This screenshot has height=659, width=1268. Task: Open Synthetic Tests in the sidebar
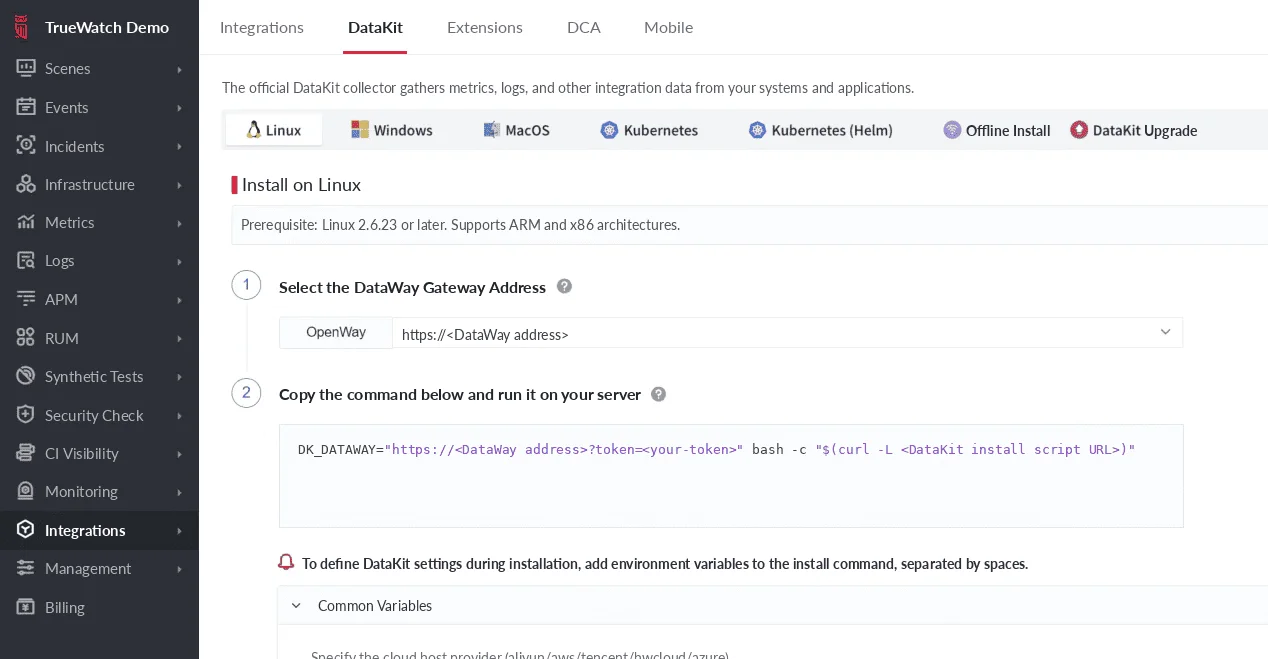[99, 376]
